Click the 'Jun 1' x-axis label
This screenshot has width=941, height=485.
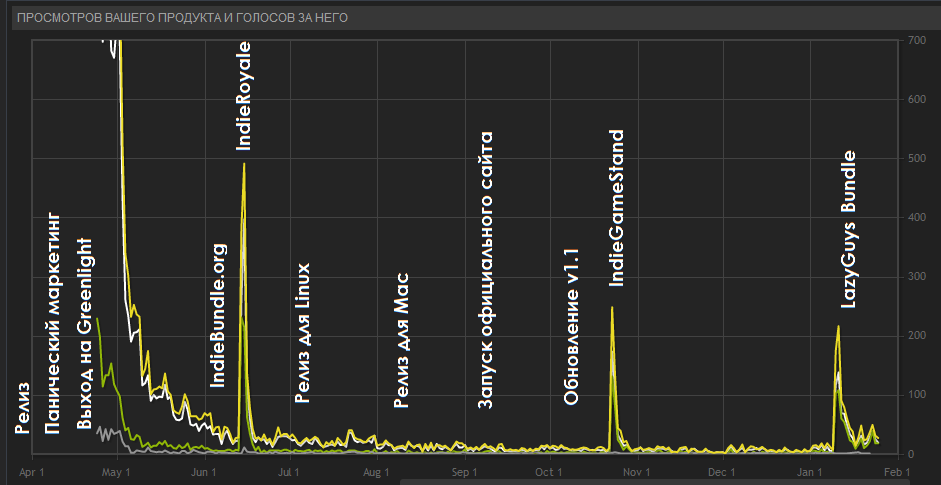coord(205,472)
